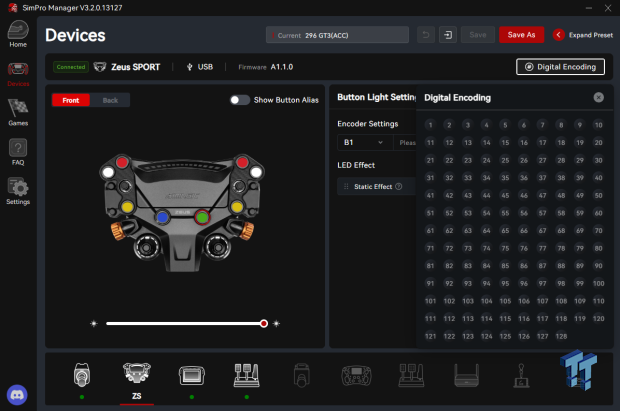Click the undo preset icon
The width and height of the screenshot is (620, 411).
point(426,35)
